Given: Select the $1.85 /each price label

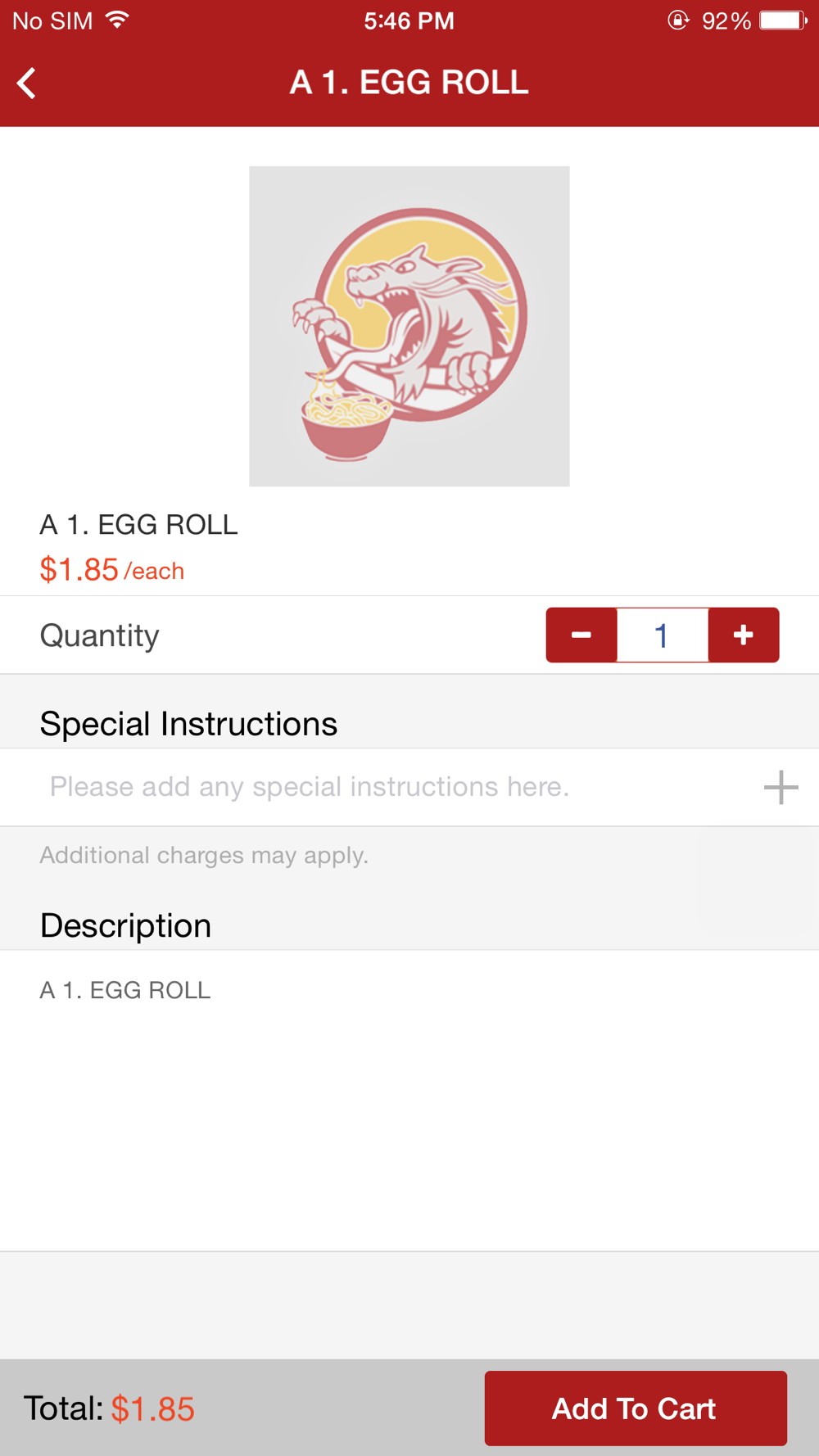Looking at the screenshot, I should coord(112,569).
